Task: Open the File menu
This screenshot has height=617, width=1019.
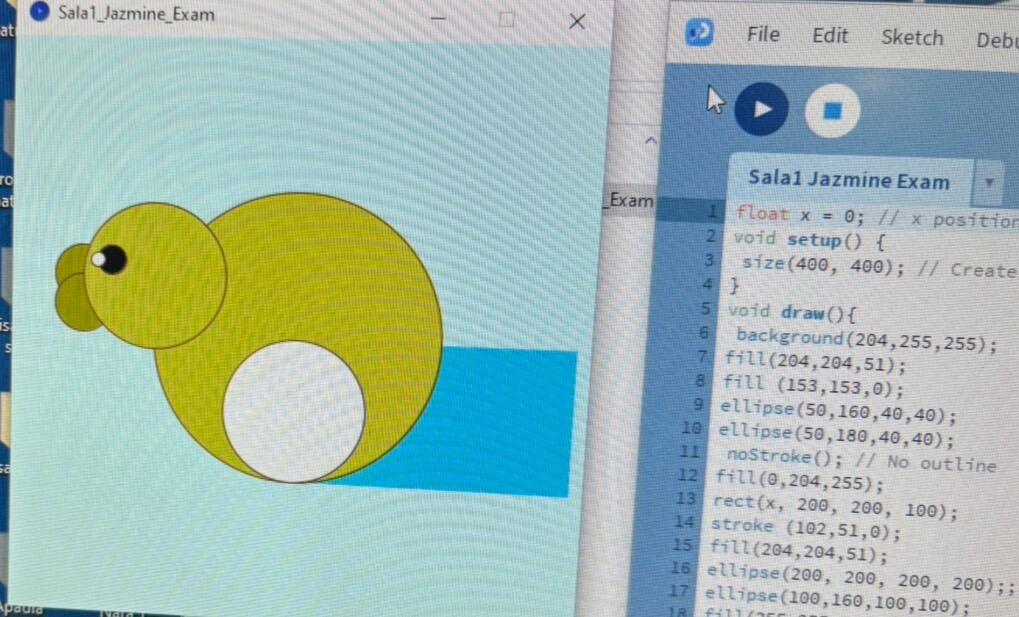Action: pos(763,35)
